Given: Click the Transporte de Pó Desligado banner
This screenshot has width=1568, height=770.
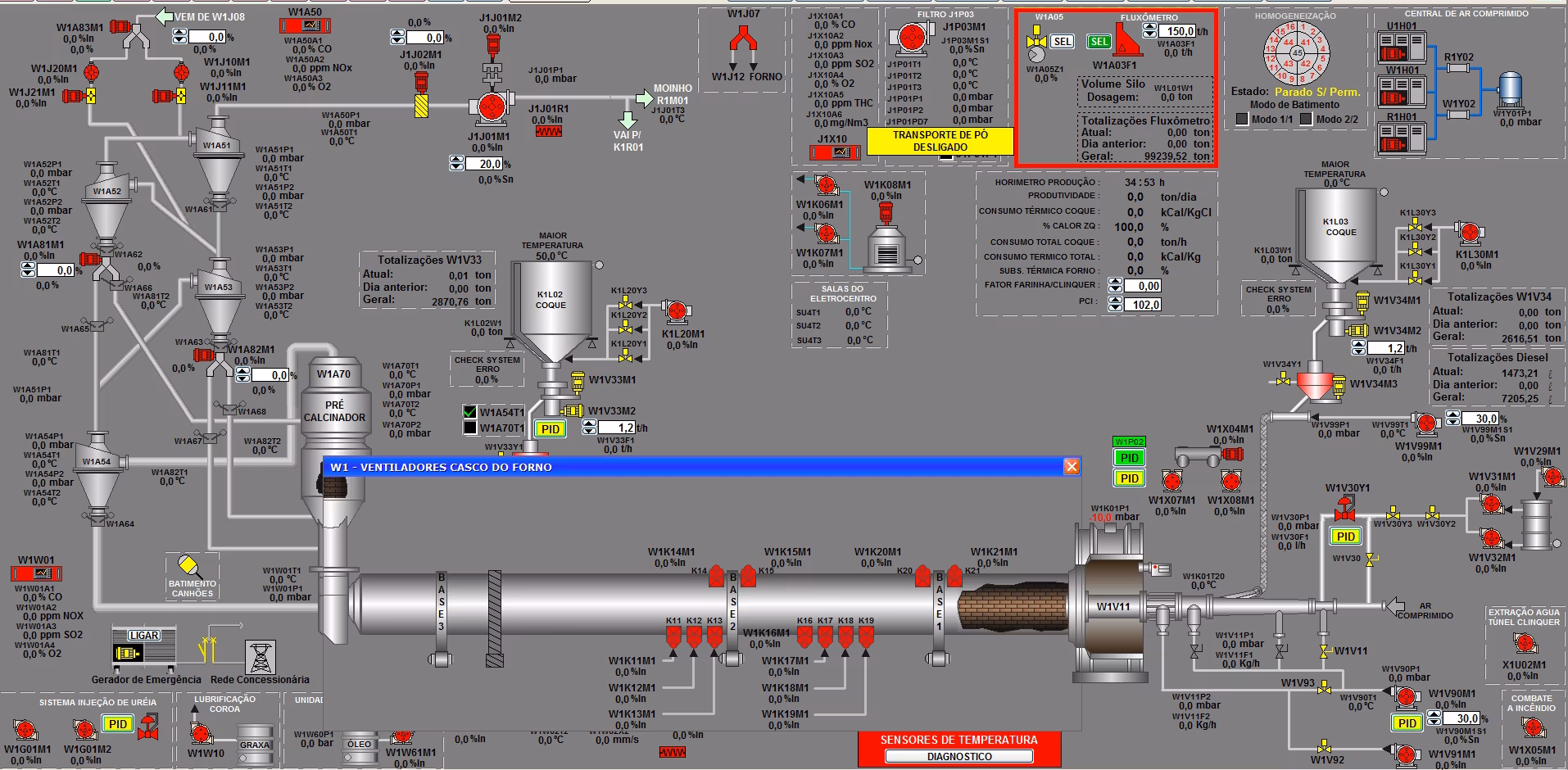Looking at the screenshot, I should click(940, 141).
